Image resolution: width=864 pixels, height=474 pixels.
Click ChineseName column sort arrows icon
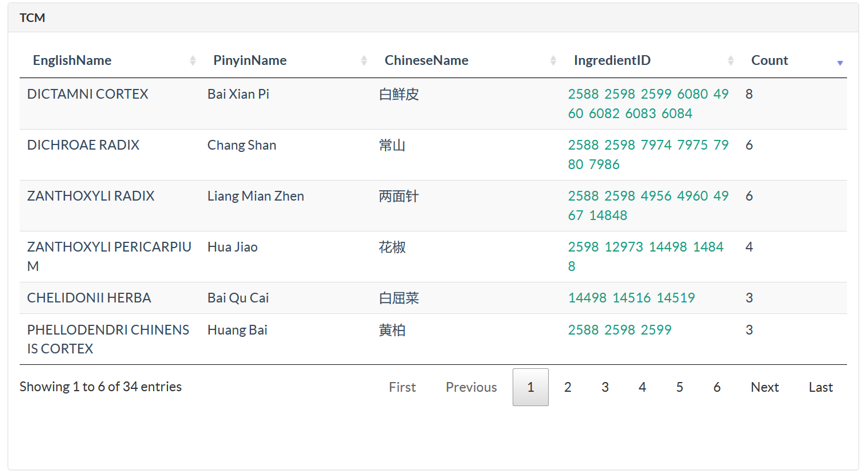(x=553, y=61)
